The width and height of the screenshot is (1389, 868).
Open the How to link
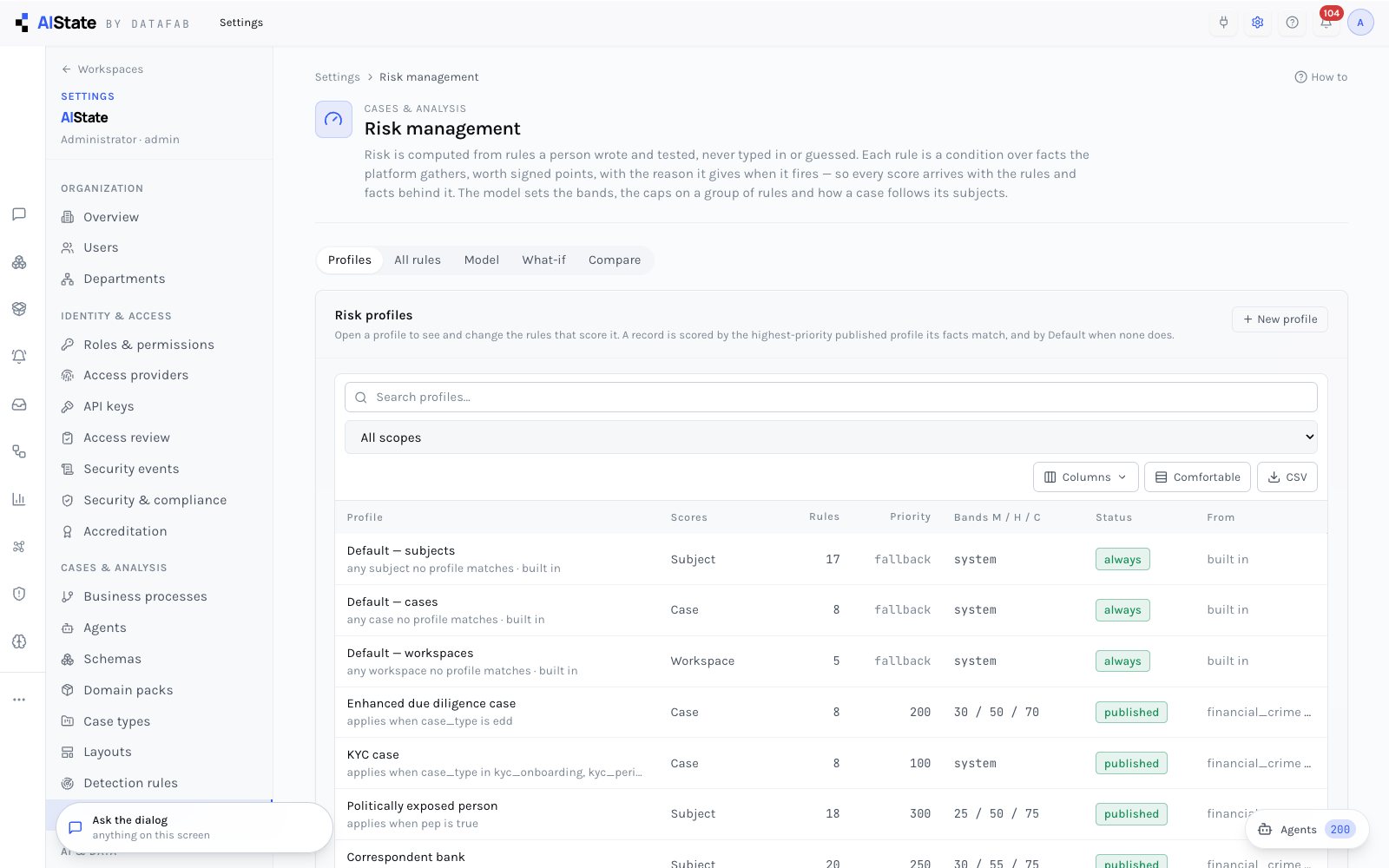1320,77
